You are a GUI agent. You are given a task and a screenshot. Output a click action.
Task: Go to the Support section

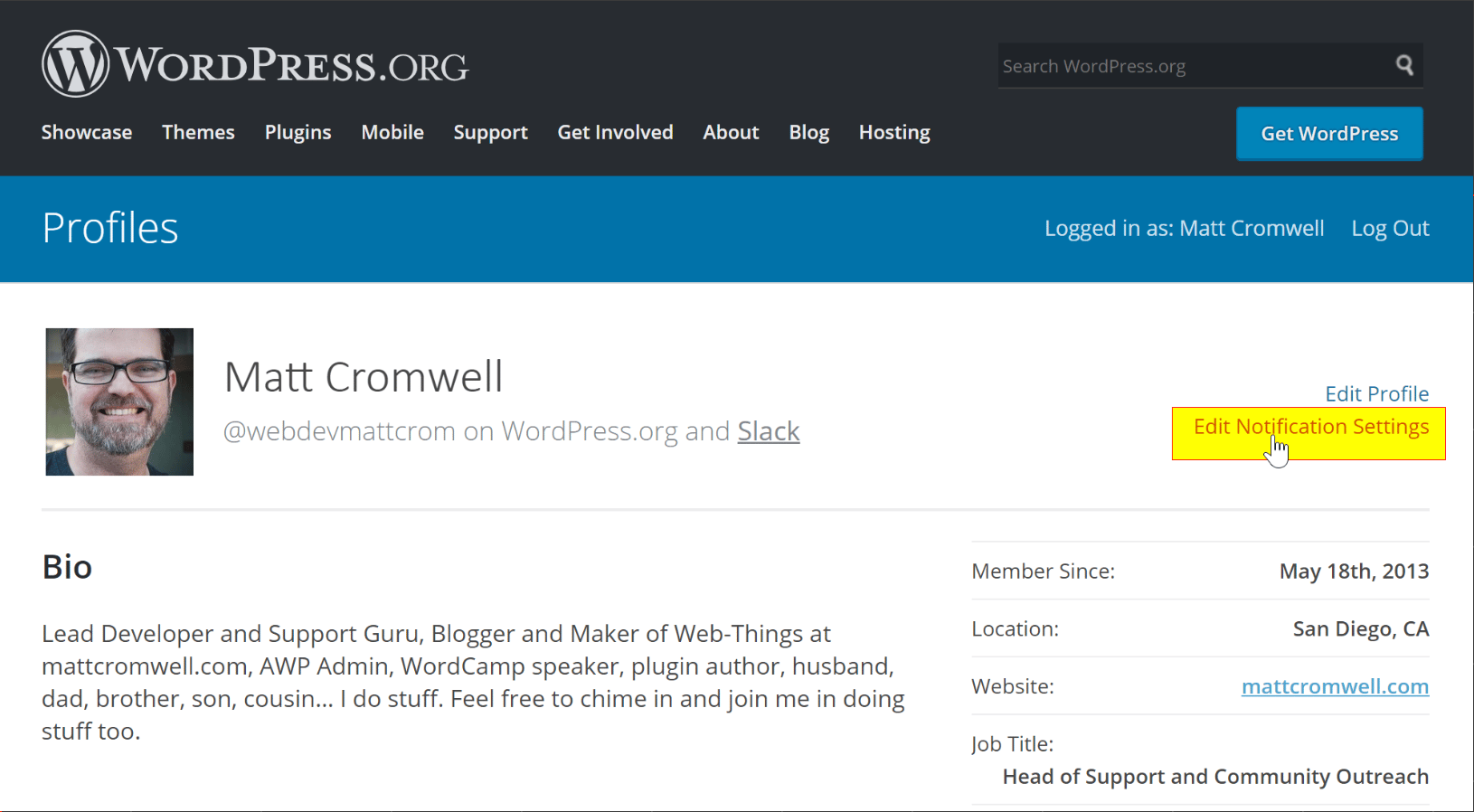(490, 132)
